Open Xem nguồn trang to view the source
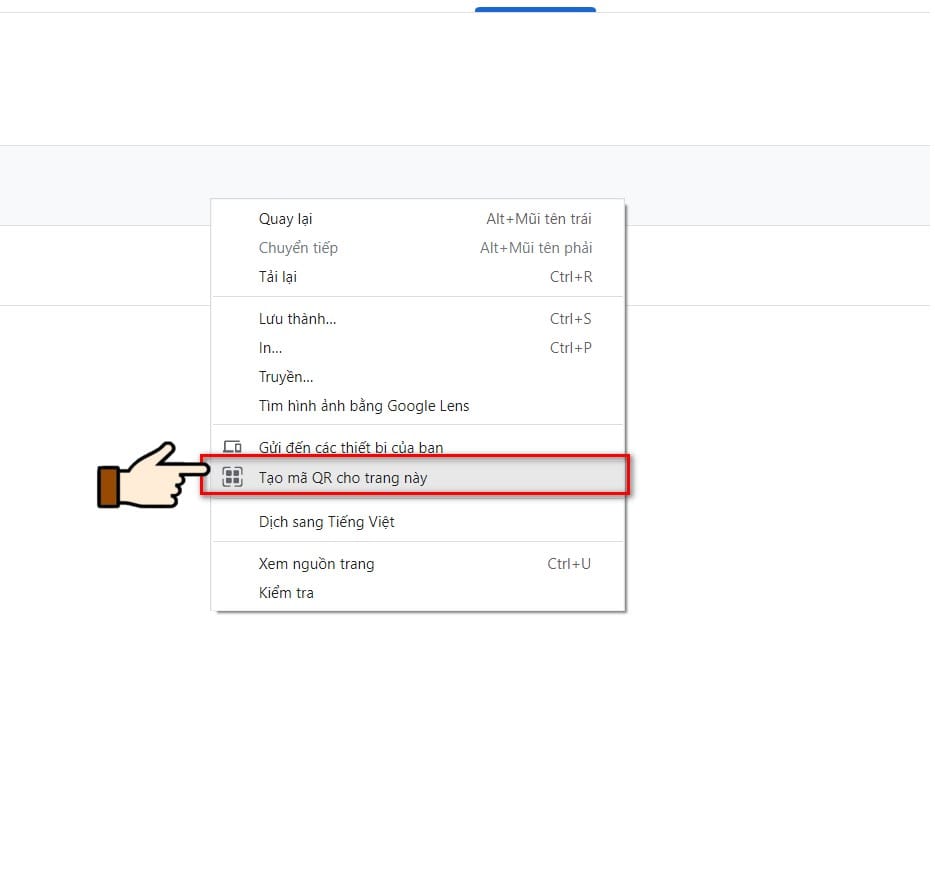The image size is (935, 887). [x=417, y=564]
